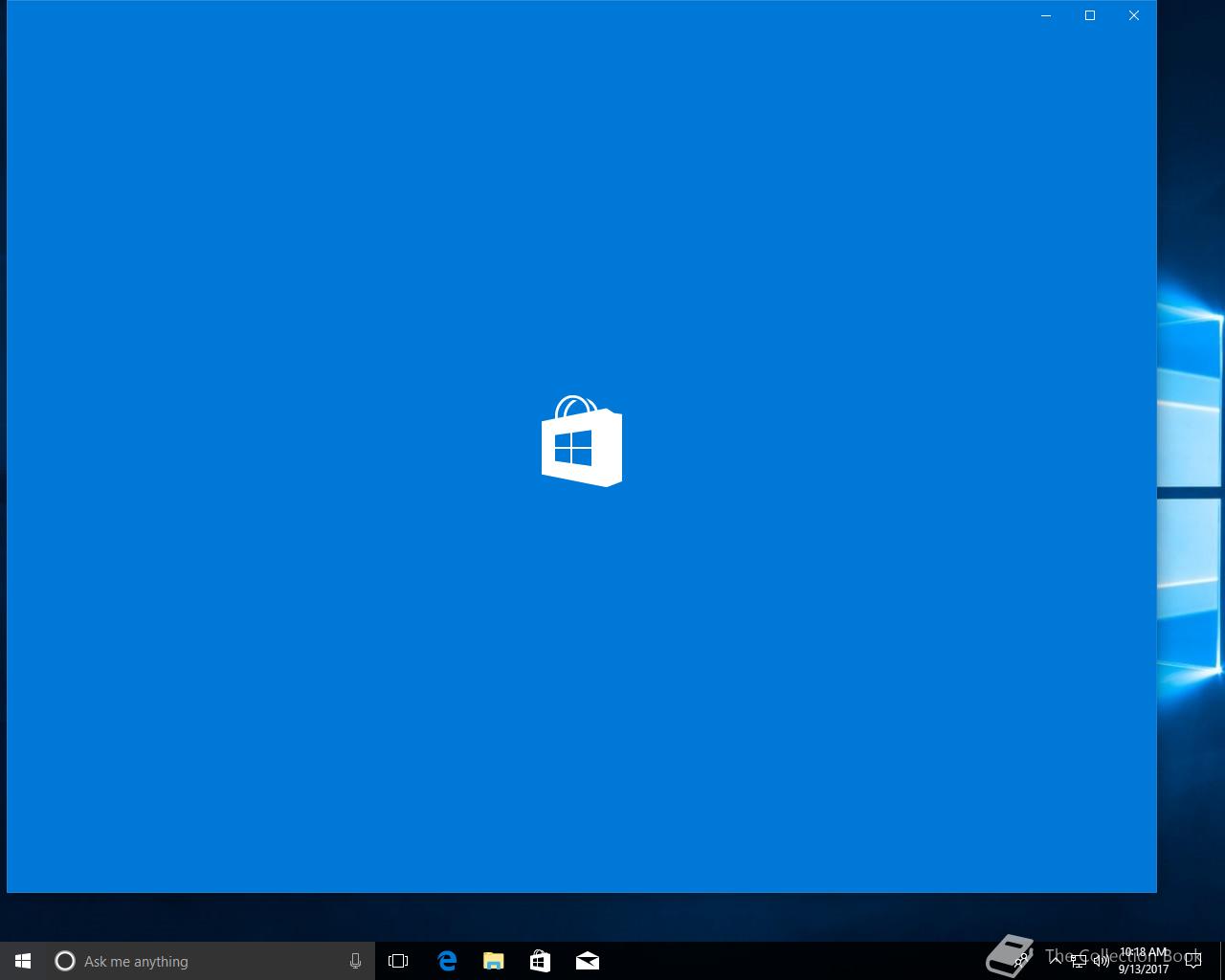The image size is (1225, 980).
Task: Select the Store icon in the taskbar
Action: tap(540, 961)
